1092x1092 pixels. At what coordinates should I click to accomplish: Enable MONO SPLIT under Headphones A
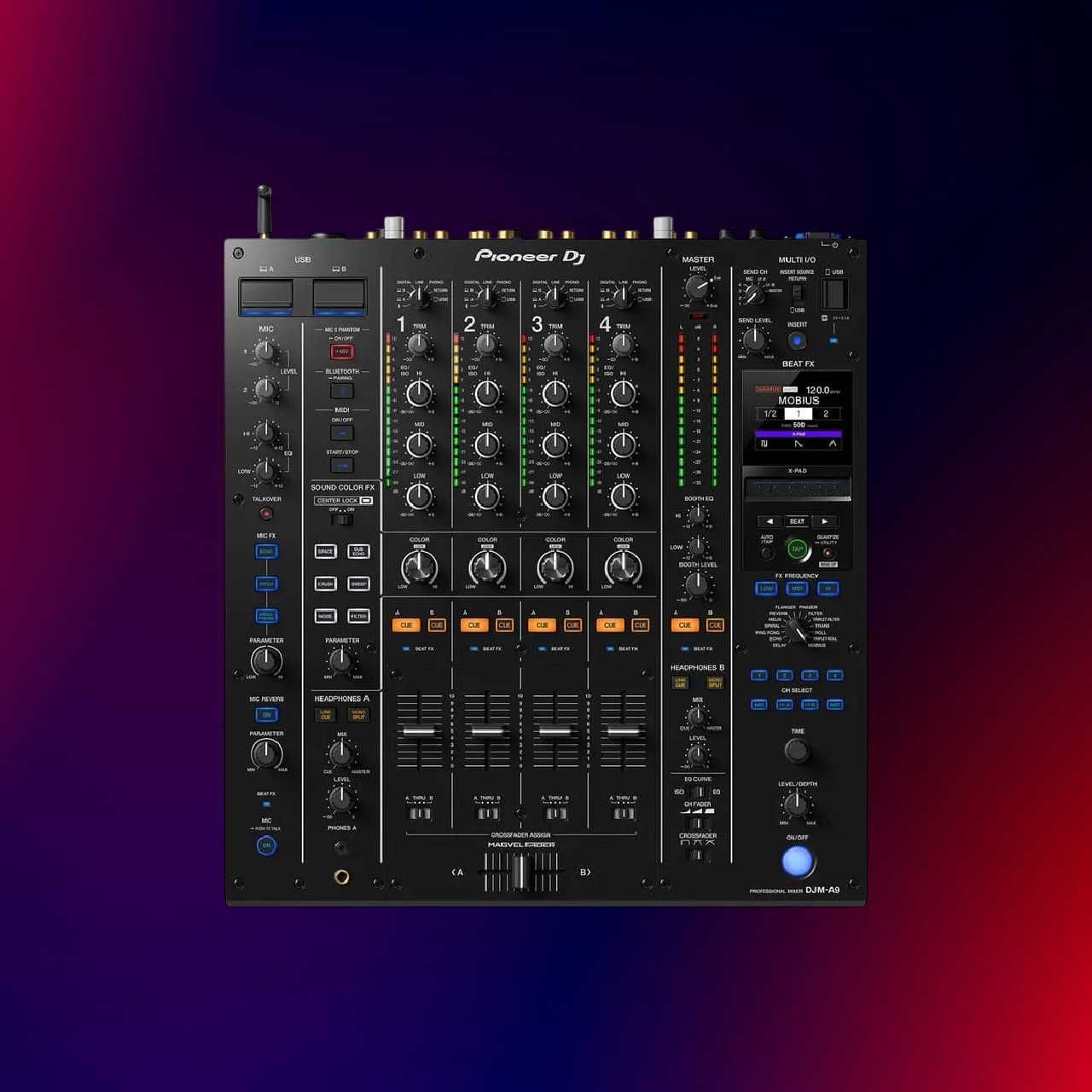358,715
